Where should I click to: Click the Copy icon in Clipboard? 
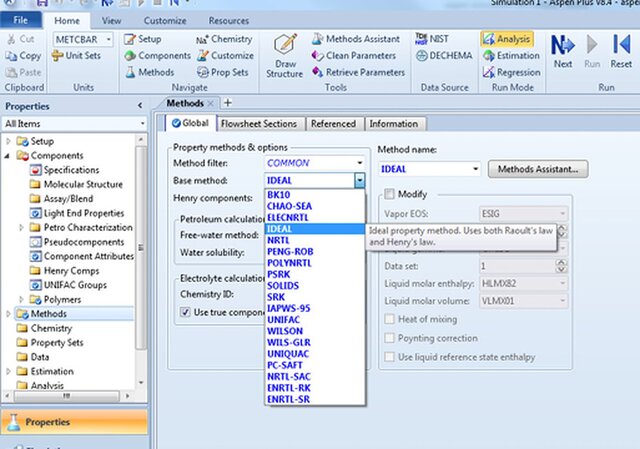11,56
